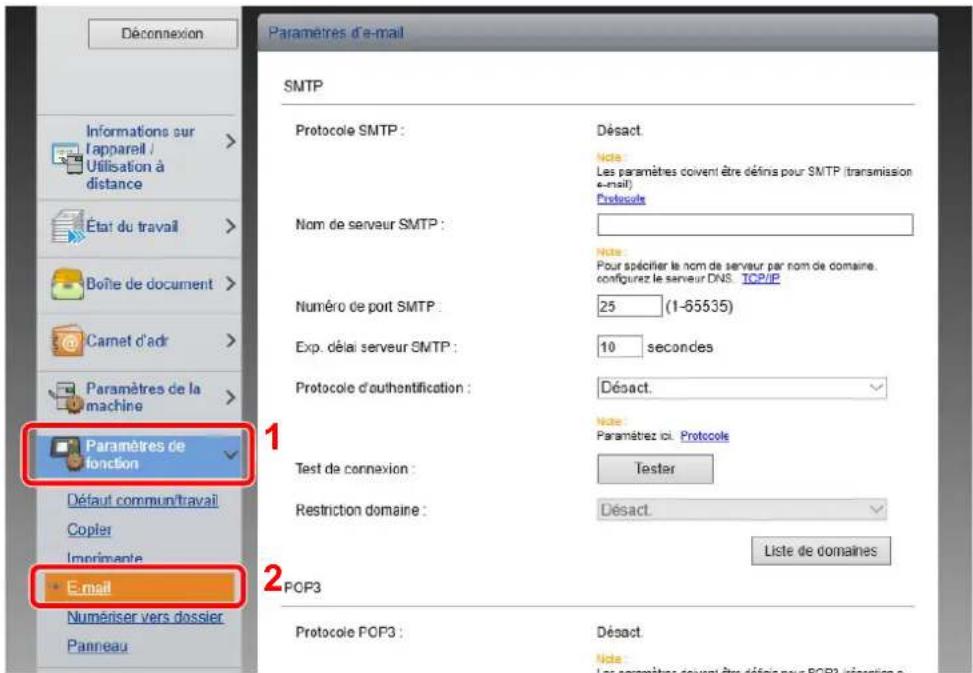Open the Protocole d'authentification dropdown
The width and height of the screenshot is (973, 673).
(742, 388)
